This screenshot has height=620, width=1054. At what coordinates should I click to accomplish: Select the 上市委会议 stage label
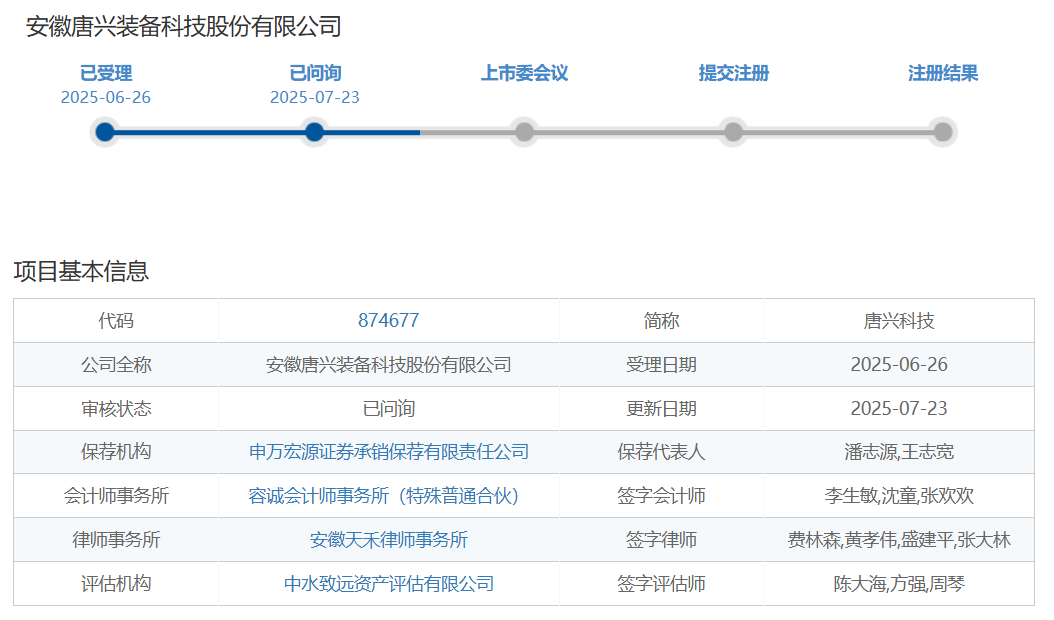tap(524, 73)
